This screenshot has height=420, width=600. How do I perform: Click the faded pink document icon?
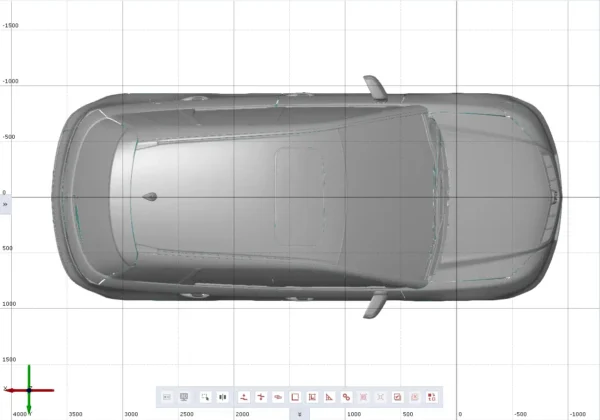click(x=415, y=397)
